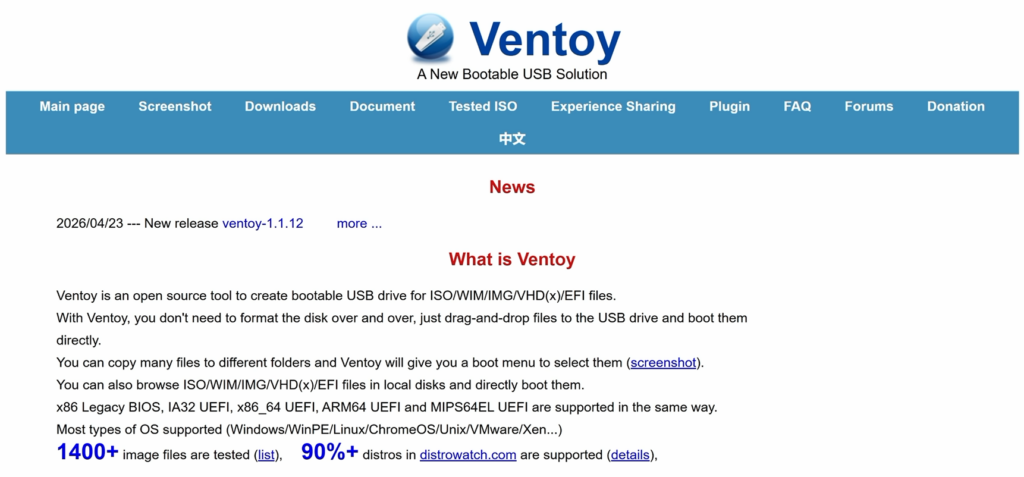The height and width of the screenshot is (477, 1024).
Task: Visit the Forums link
Action: (869, 107)
